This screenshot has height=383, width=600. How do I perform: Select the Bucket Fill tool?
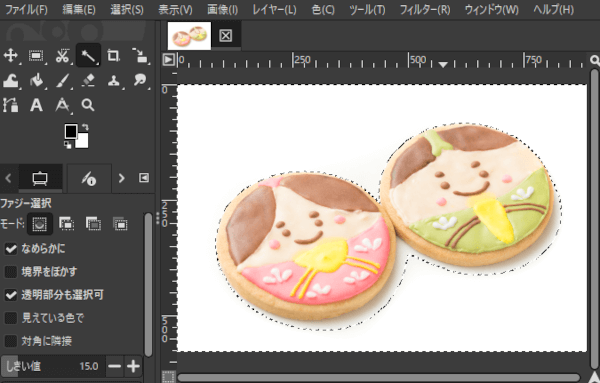coord(36,81)
